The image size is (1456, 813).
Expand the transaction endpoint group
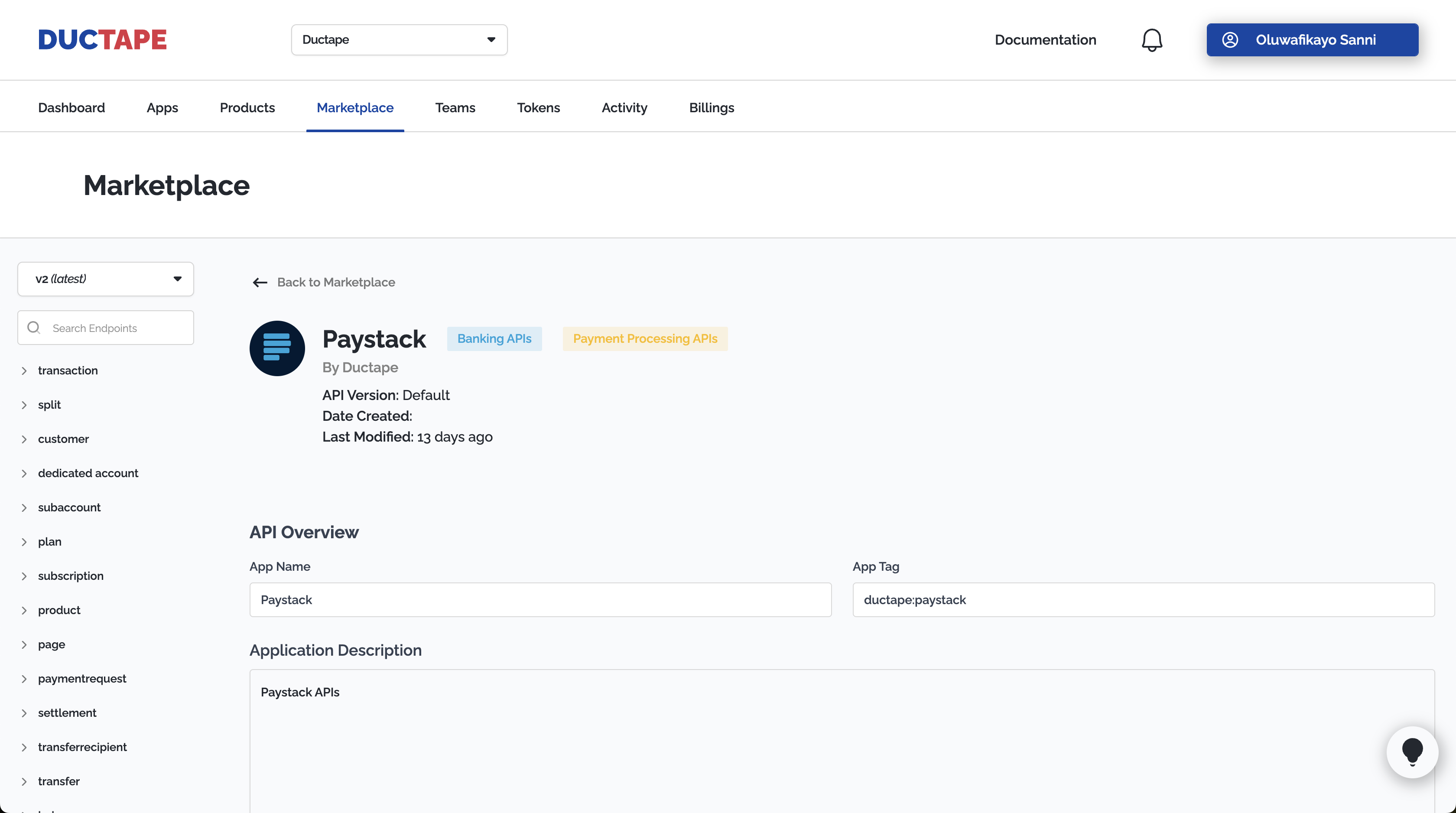[x=68, y=371]
